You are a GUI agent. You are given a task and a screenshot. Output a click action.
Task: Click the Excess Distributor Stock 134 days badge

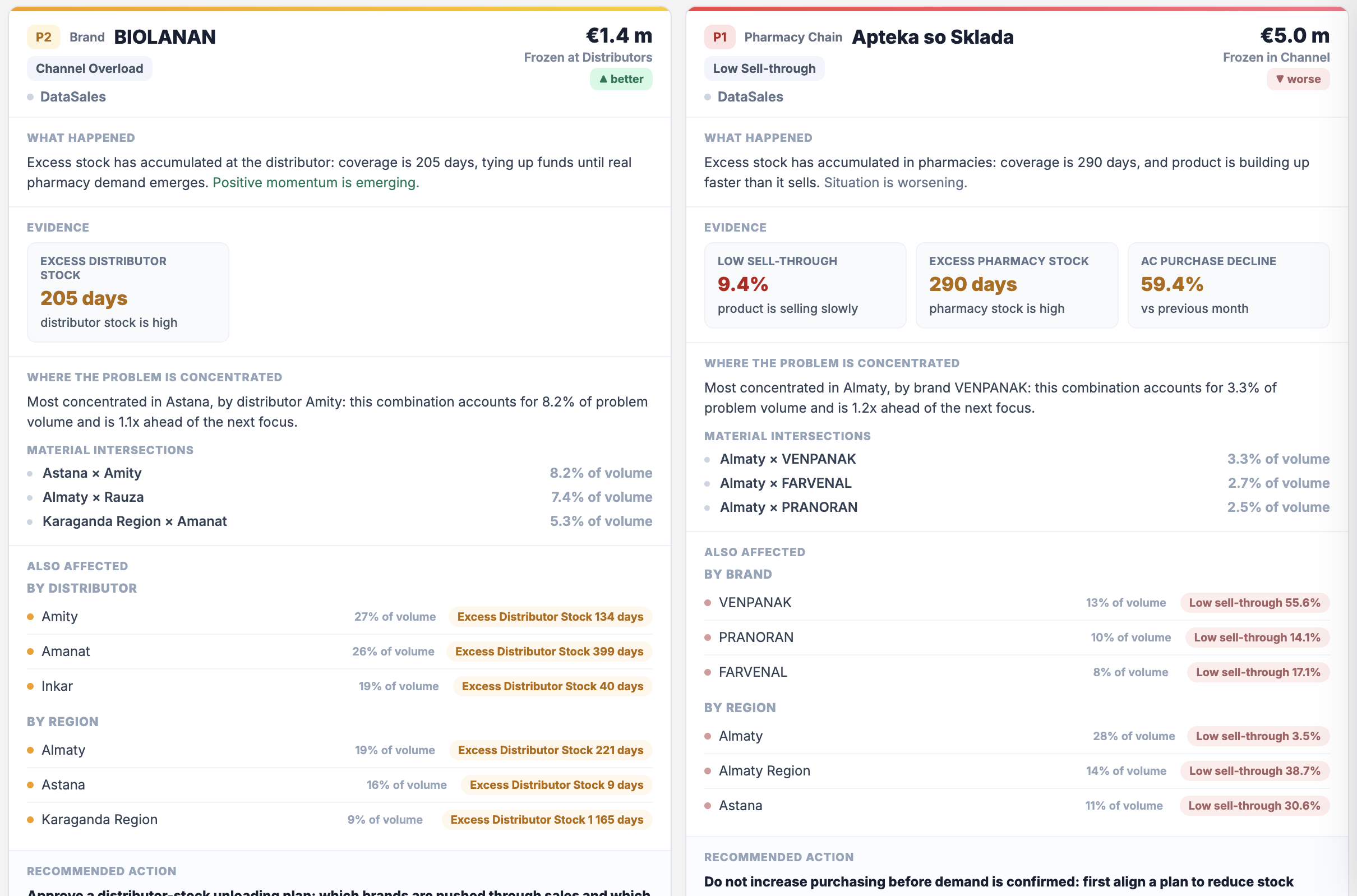550,617
